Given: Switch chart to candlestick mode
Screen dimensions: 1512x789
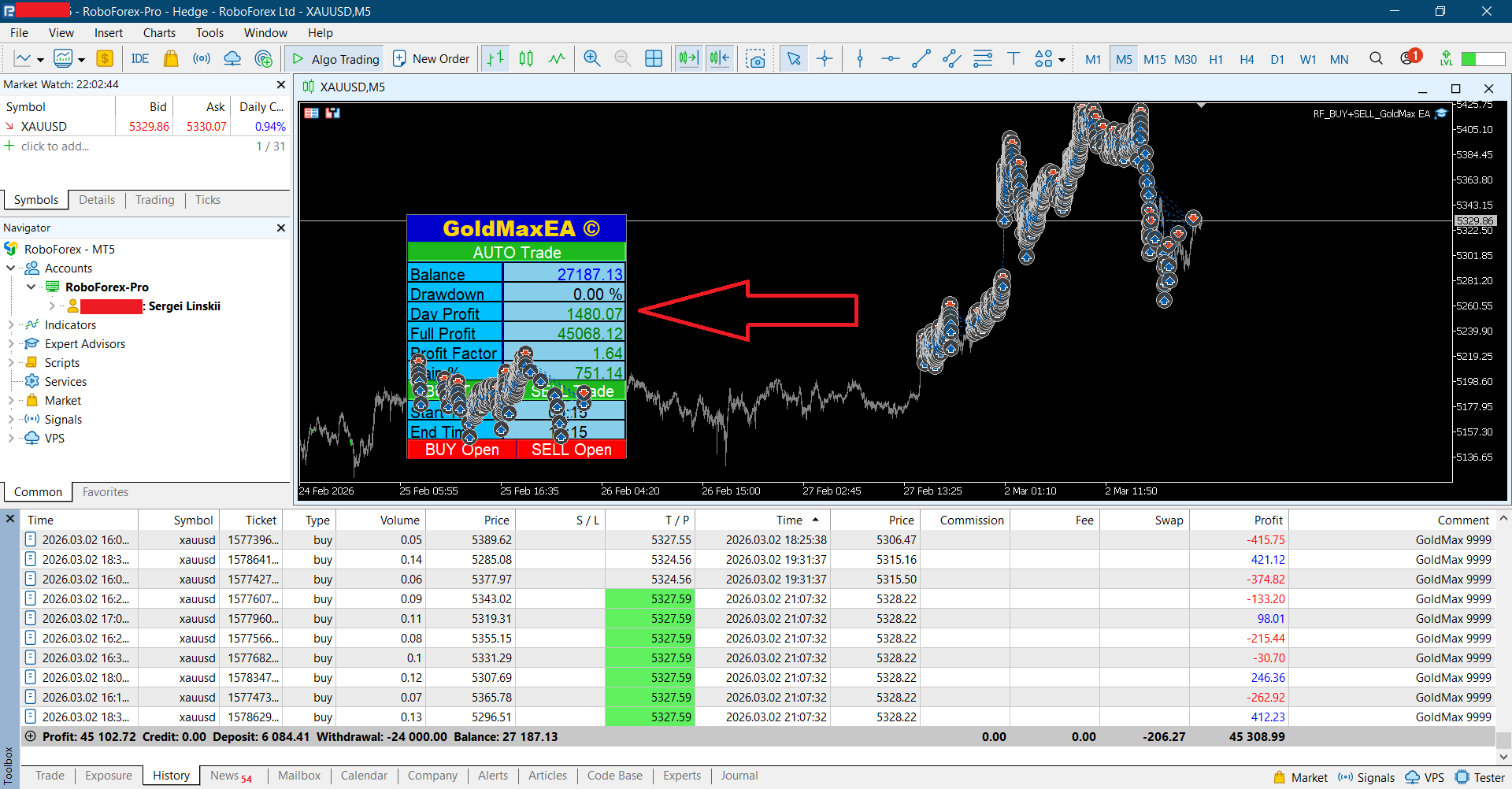Looking at the screenshot, I should tap(526, 59).
